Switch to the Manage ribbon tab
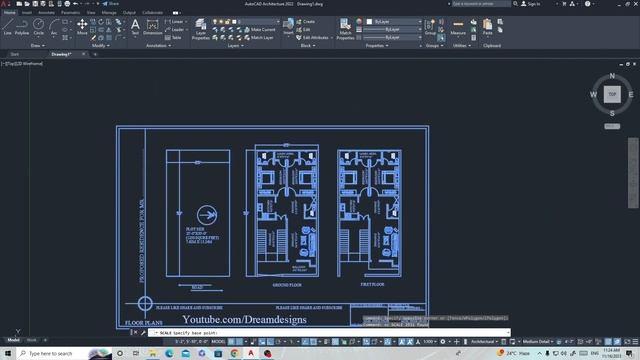The height and width of the screenshot is (360, 640). pos(109,13)
